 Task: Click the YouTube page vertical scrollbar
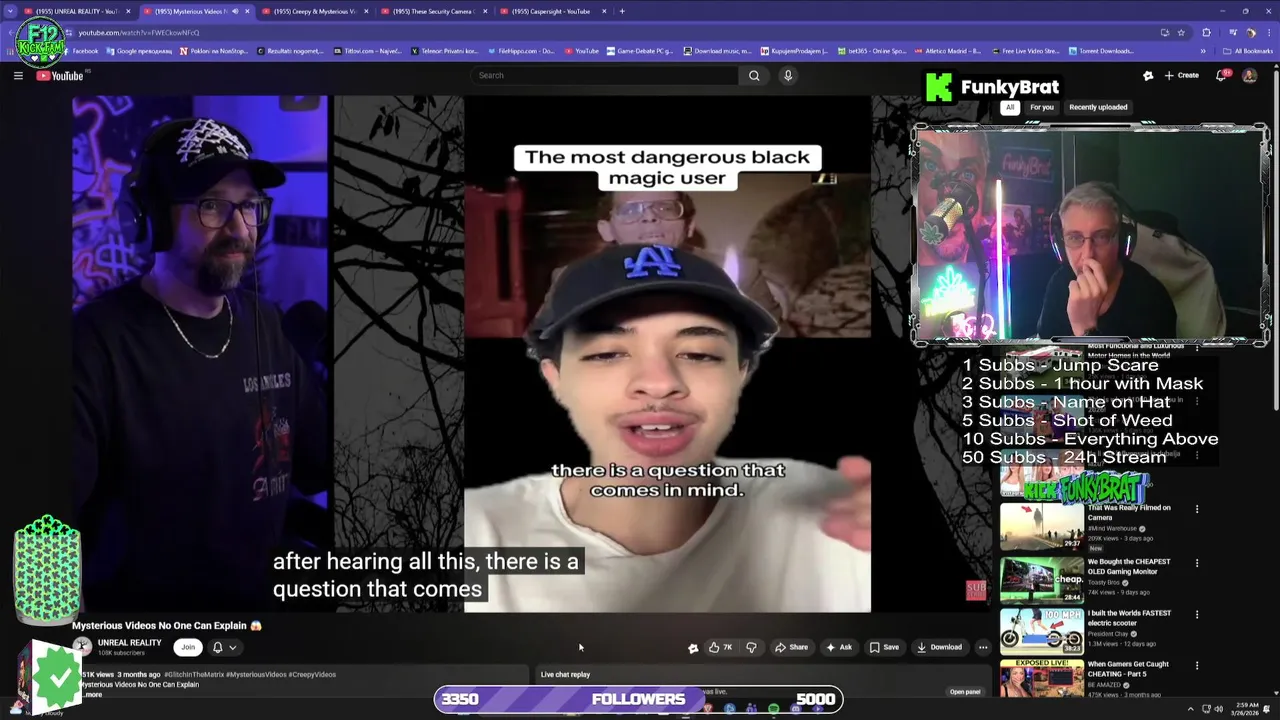1275,240
